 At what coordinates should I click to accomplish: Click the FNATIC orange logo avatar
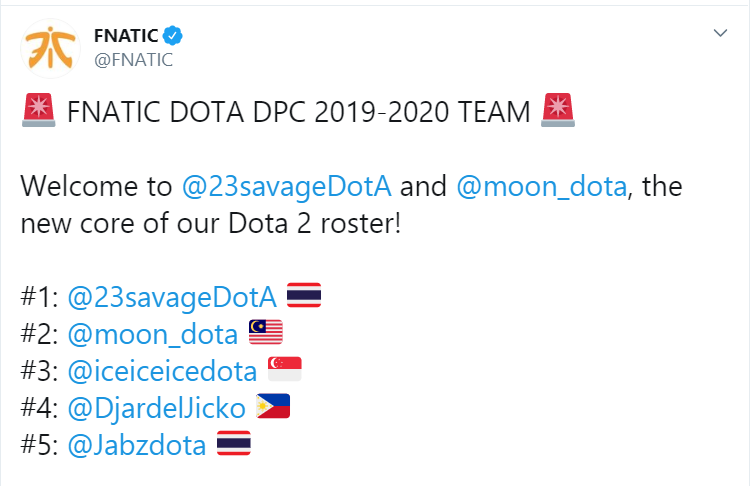[47, 47]
